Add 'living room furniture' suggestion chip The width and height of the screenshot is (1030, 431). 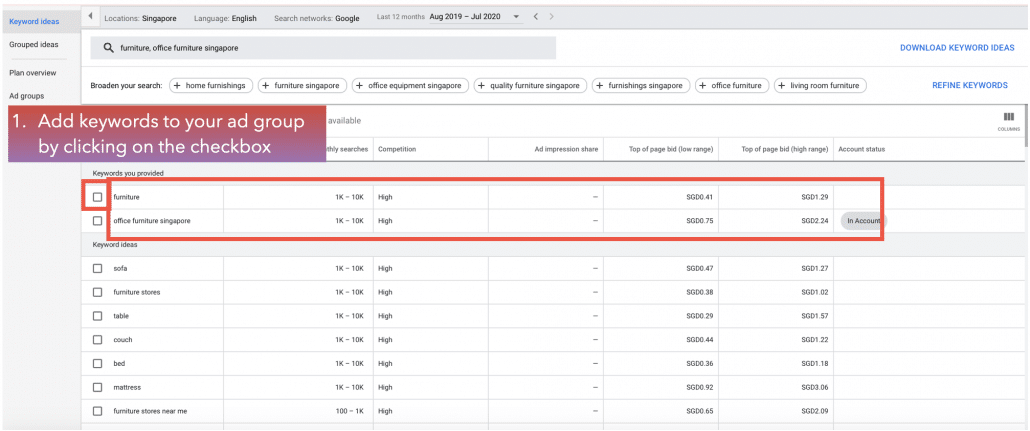[820, 85]
